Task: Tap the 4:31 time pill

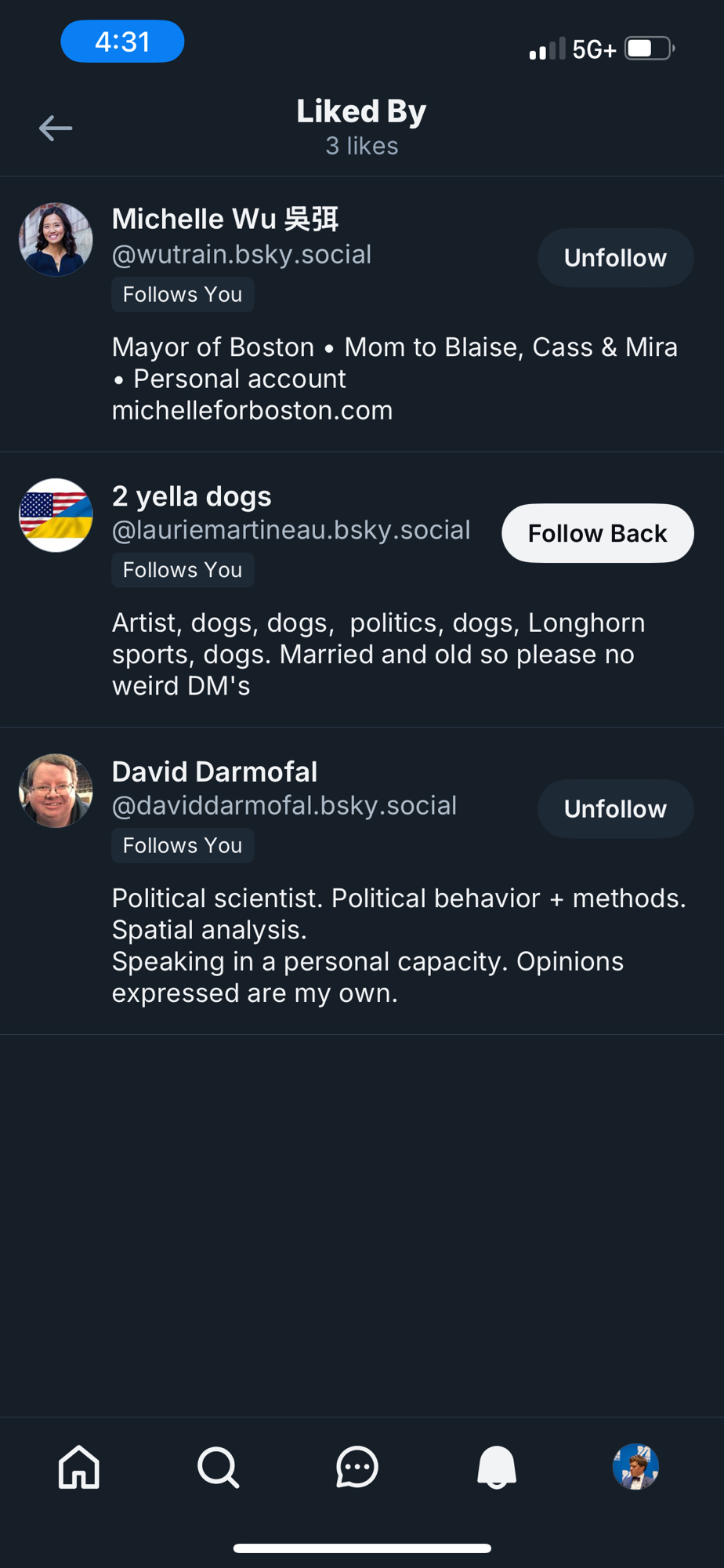Action: (x=122, y=42)
